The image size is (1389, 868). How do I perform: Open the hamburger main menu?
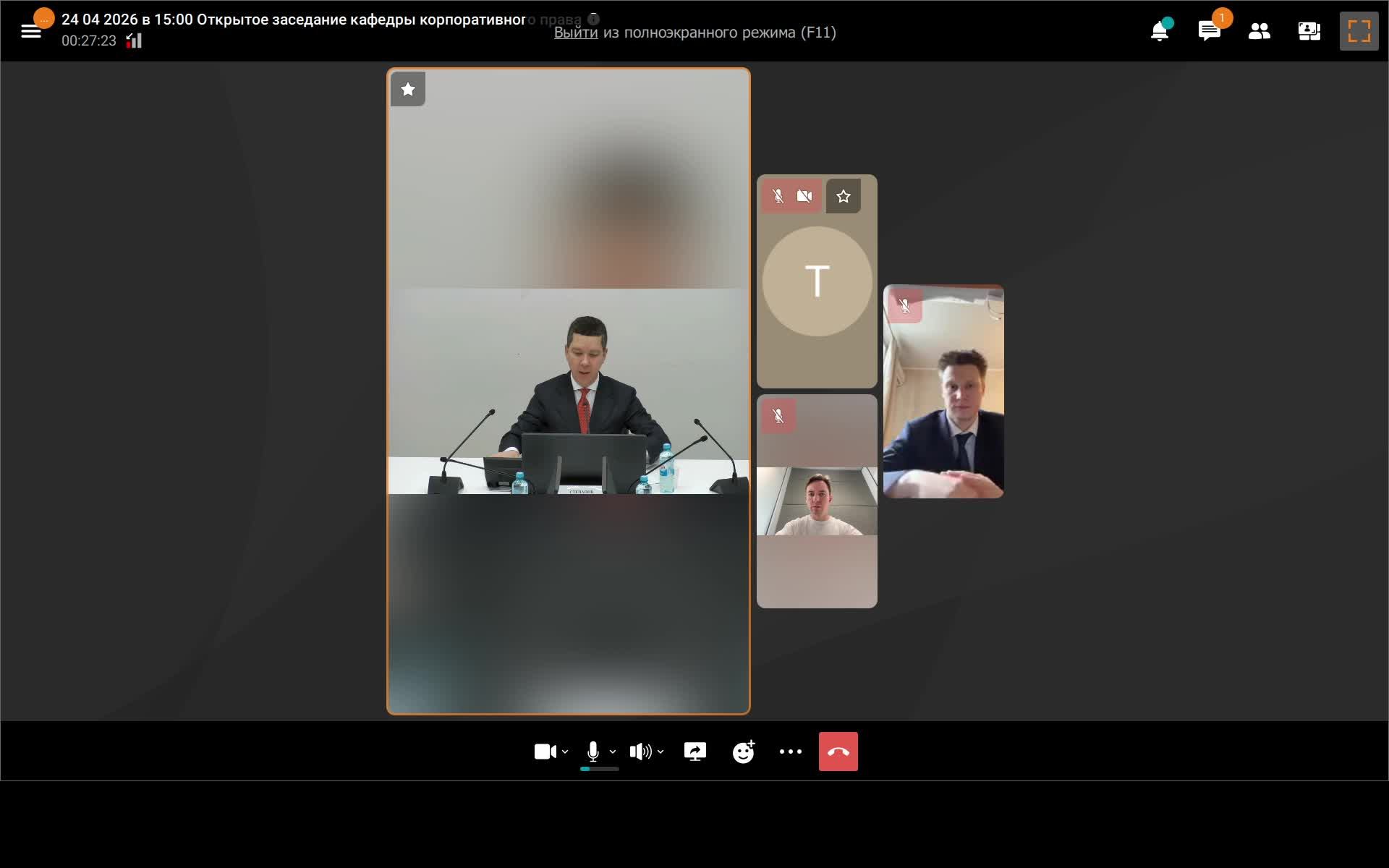(31, 31)
